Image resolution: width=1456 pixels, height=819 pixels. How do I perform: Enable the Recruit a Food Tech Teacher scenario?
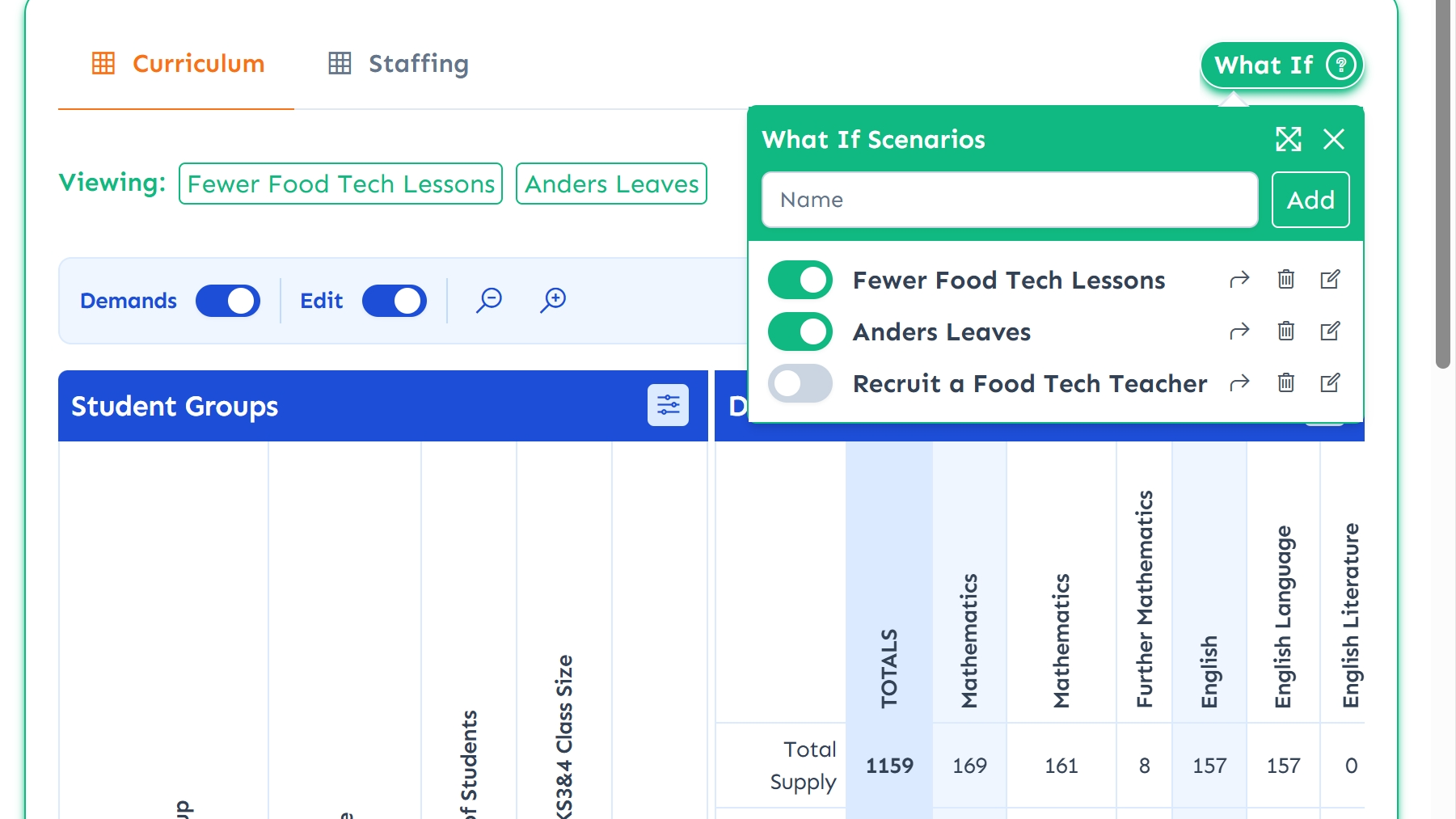[x=800, y=384]
